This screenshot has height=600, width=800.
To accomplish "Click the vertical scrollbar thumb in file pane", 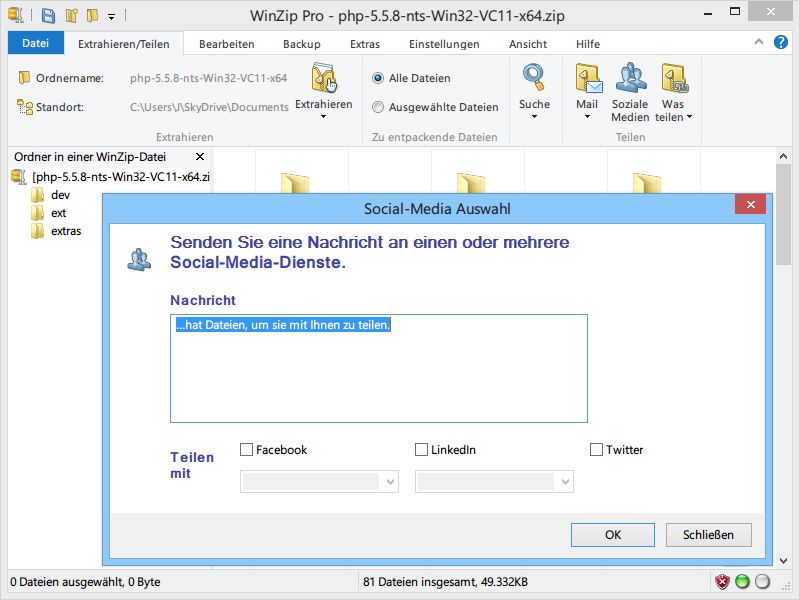I will pyautogui.click(x=783, y=214).
